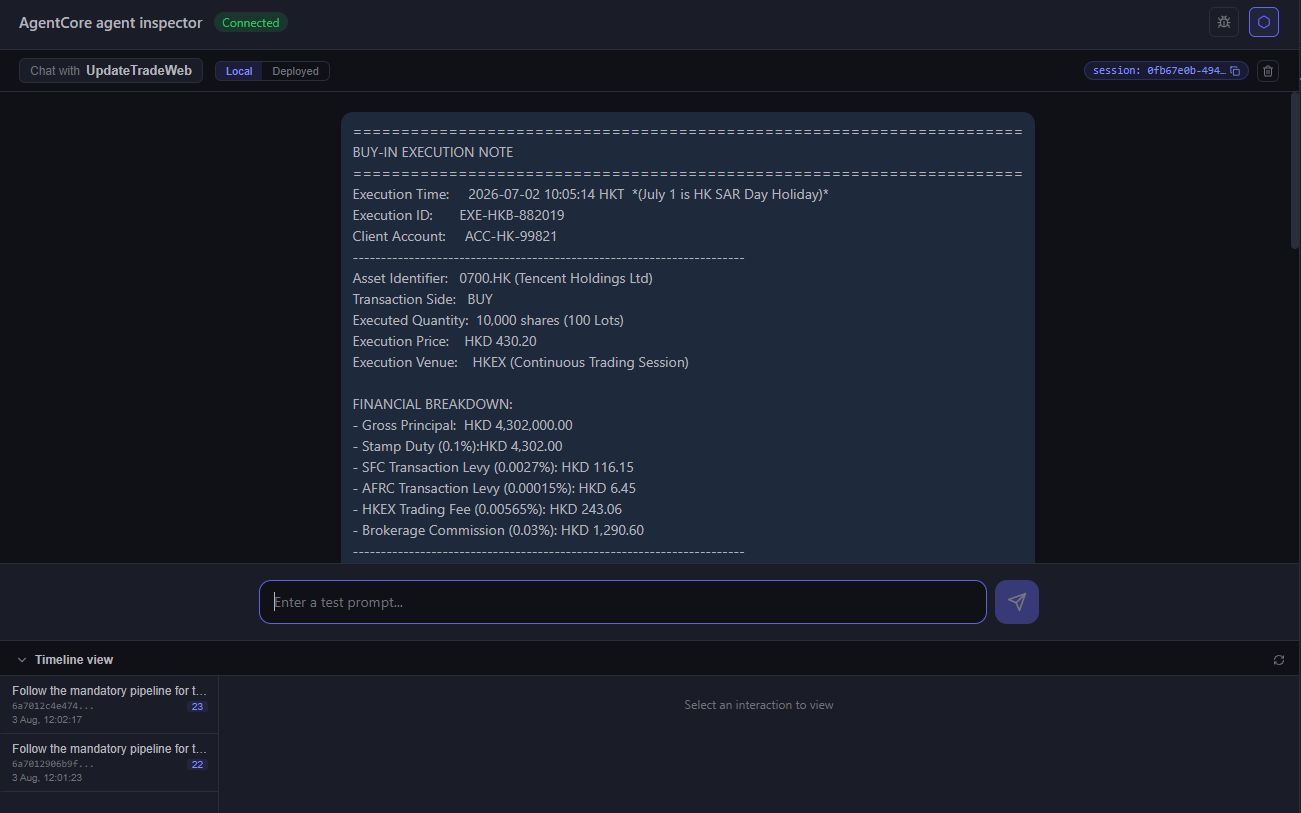
Task: Click the Timeline view label
Action: [x=74, y=660]
